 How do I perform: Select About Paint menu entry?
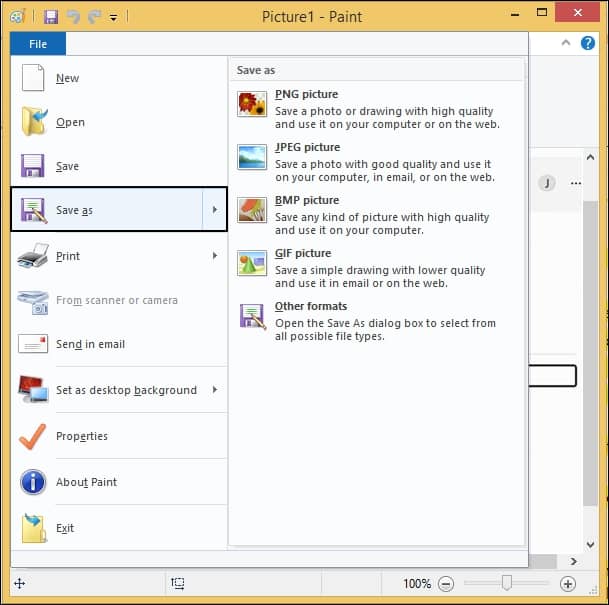point(119,482)
